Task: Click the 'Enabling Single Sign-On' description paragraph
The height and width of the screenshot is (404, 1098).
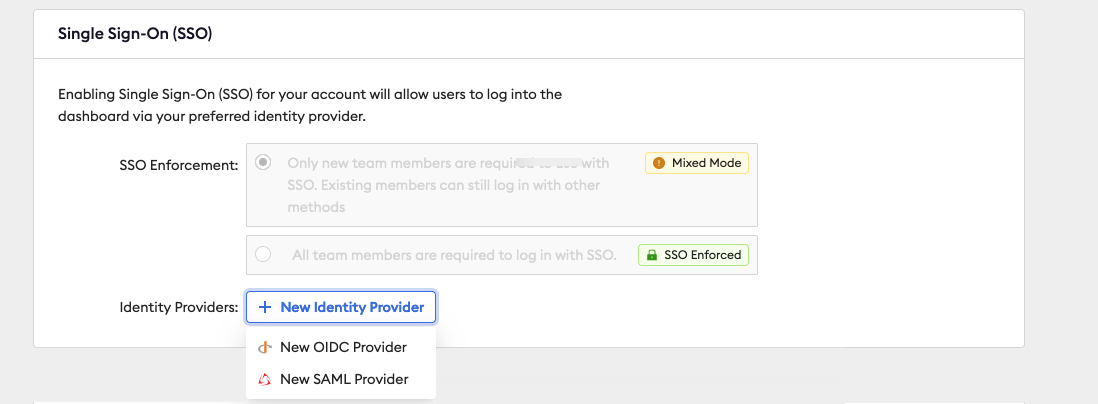Action: point(310,94)
